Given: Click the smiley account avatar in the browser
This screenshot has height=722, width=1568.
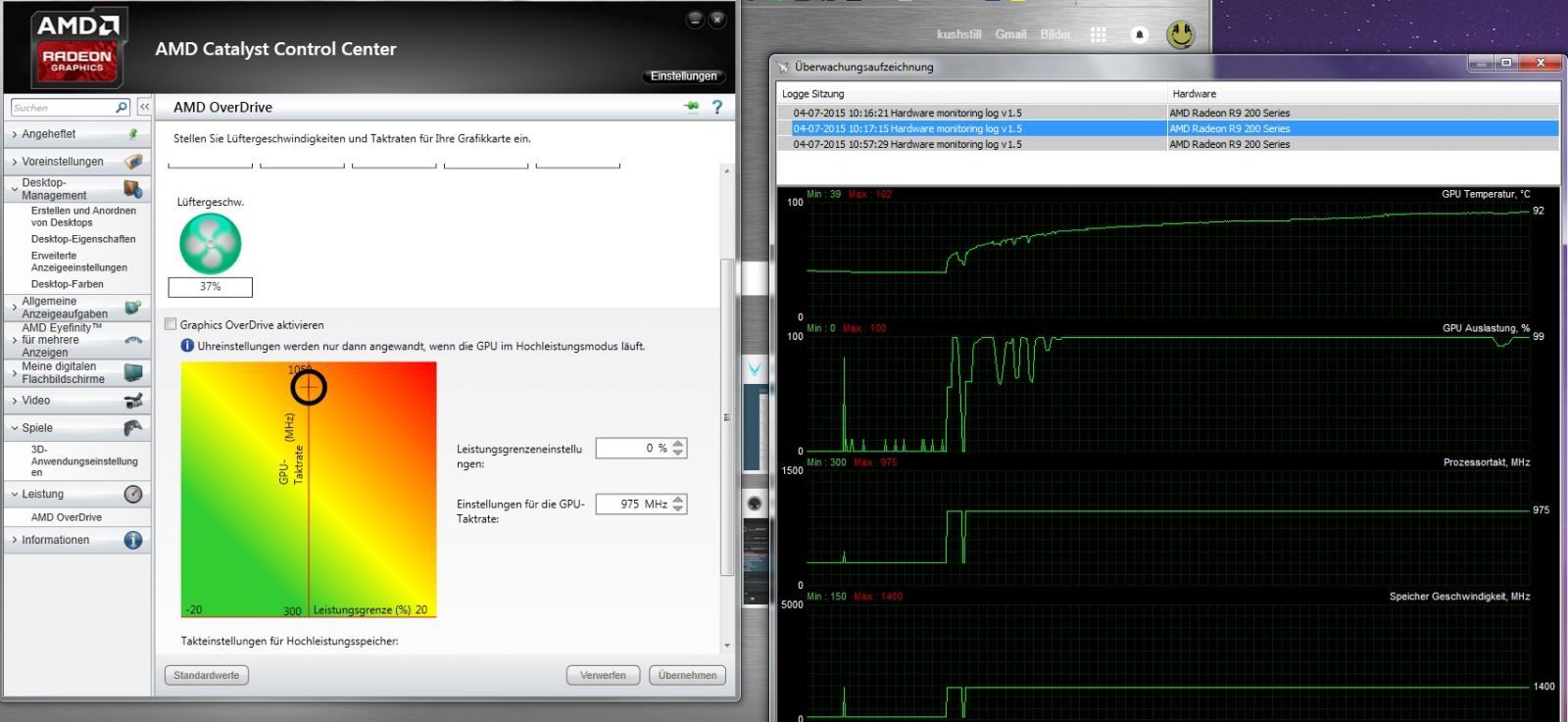Looking at the screenshot, I should (1181, 34).
